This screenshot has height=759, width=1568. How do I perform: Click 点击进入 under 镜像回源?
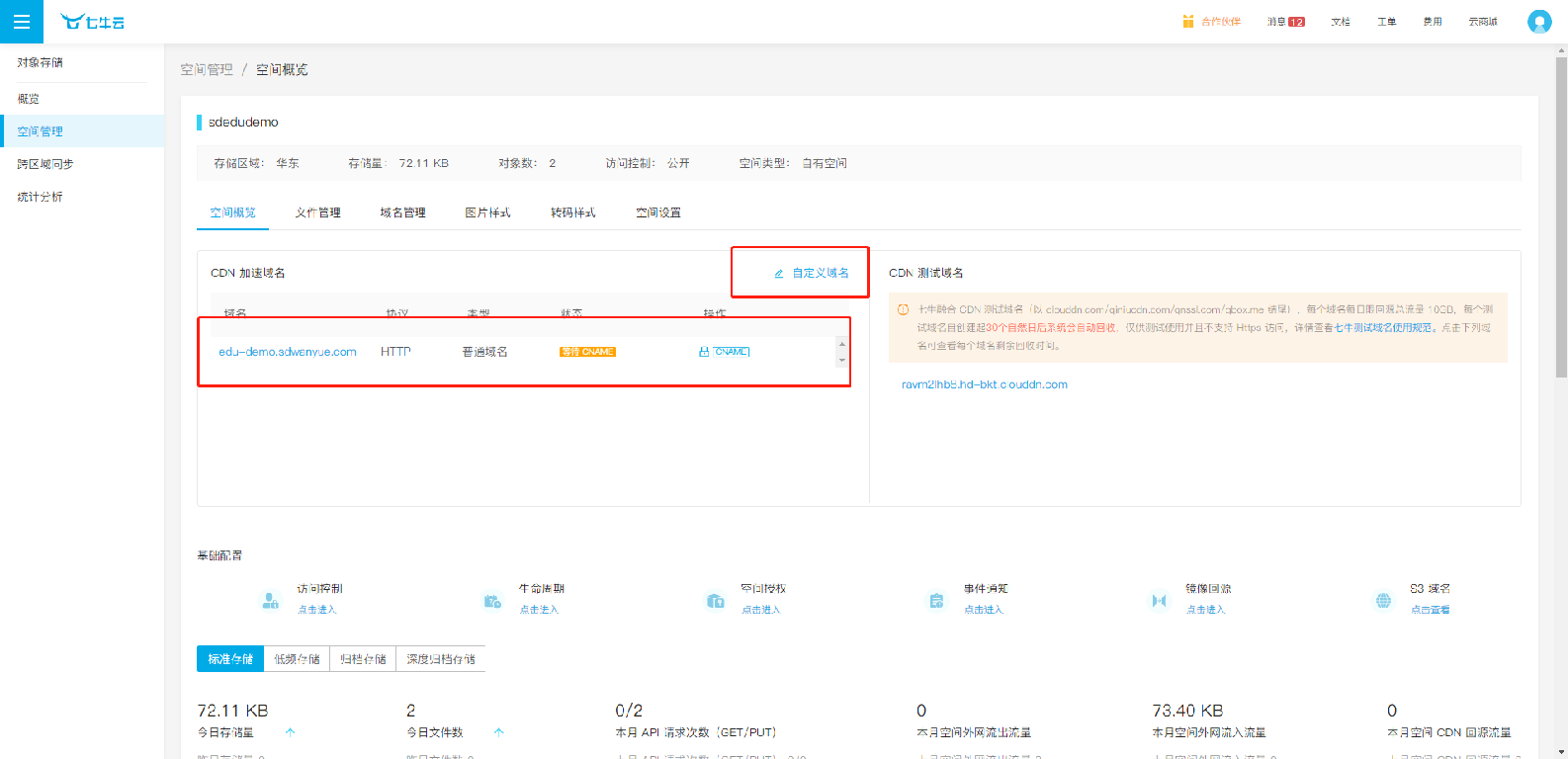tap(1206, 610)
